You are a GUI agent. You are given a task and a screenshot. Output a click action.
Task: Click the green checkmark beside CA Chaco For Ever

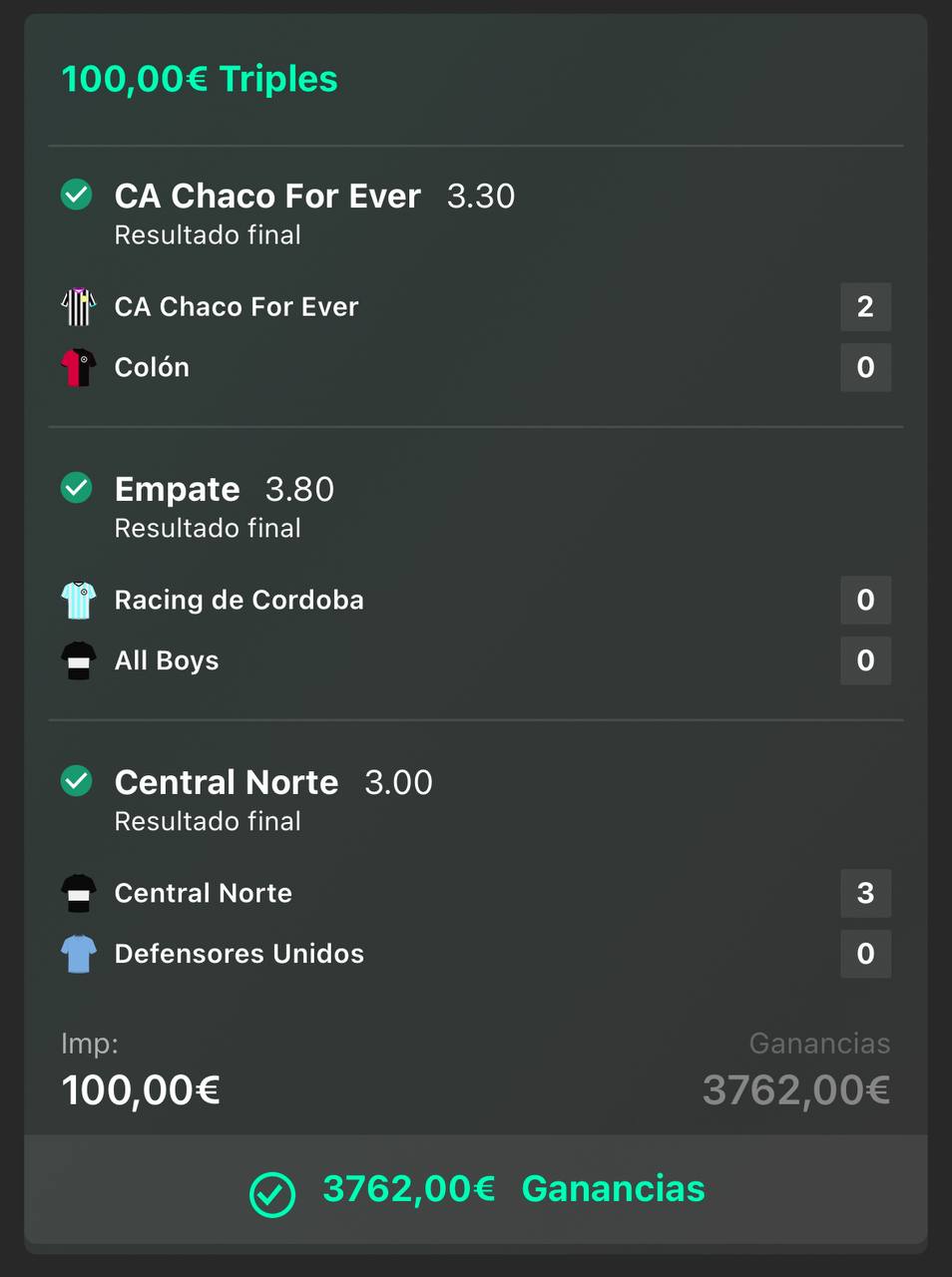77,195
